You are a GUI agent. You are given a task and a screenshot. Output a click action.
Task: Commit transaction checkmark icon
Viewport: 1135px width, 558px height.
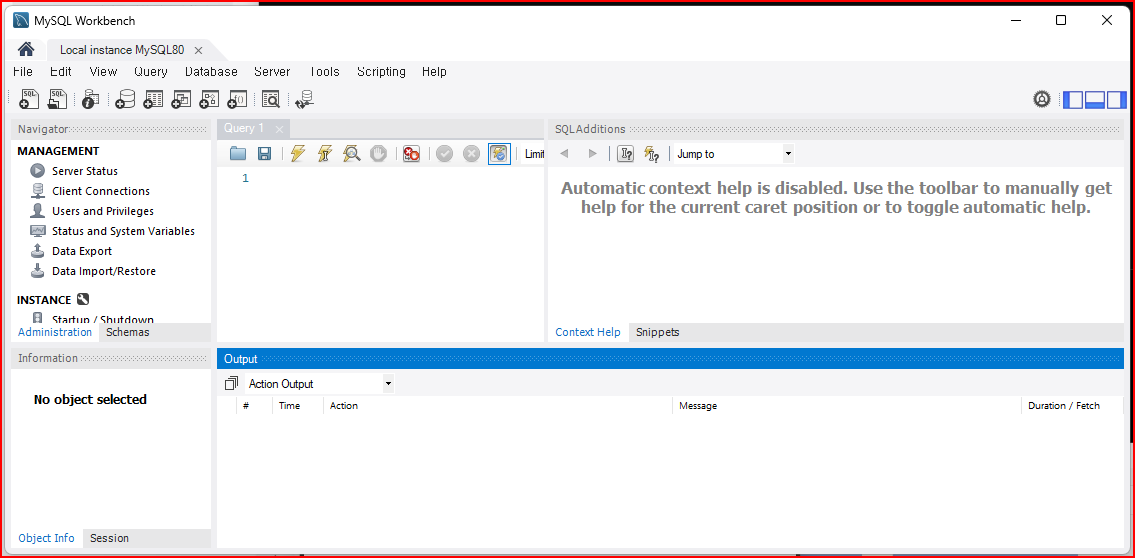tap(444, 153)
